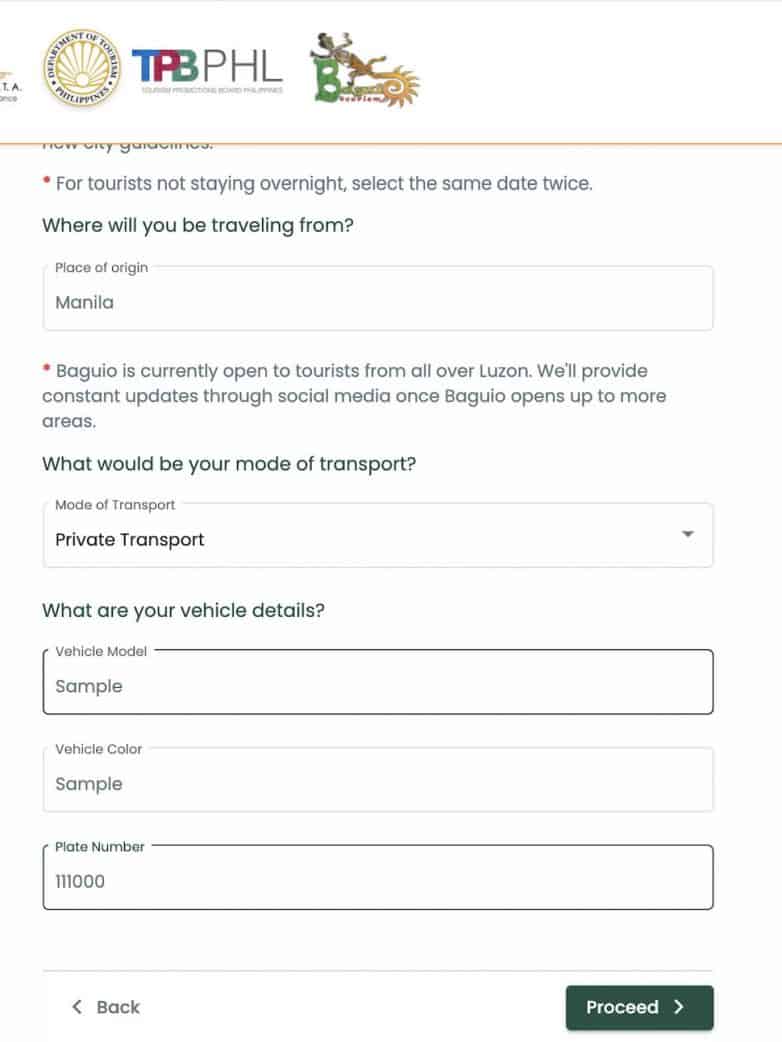This screenshot has height=1042, width=782.
Task: Click the TPB PHL logo
Action: point(207,69)
